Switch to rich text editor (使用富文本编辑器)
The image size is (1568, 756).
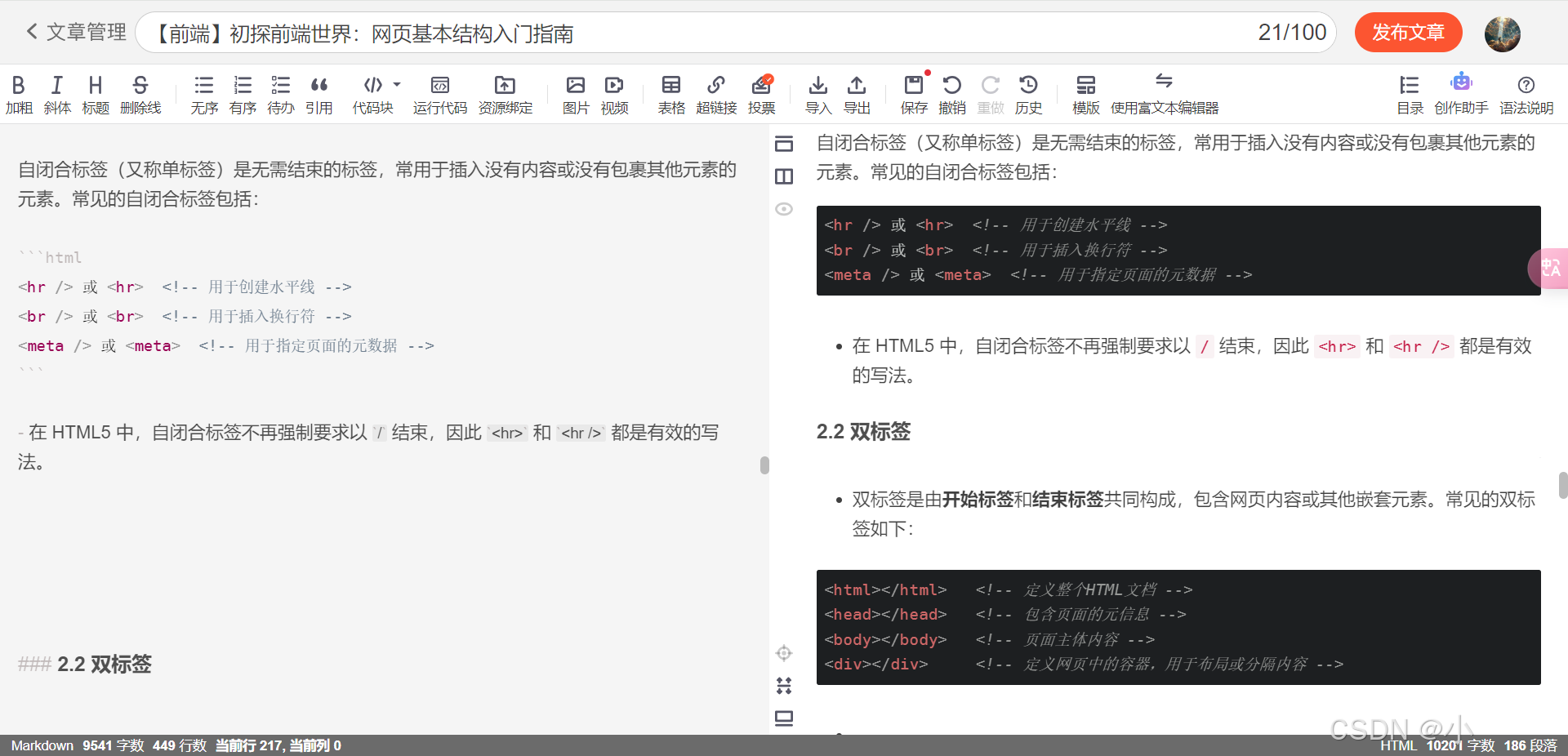1165,95
